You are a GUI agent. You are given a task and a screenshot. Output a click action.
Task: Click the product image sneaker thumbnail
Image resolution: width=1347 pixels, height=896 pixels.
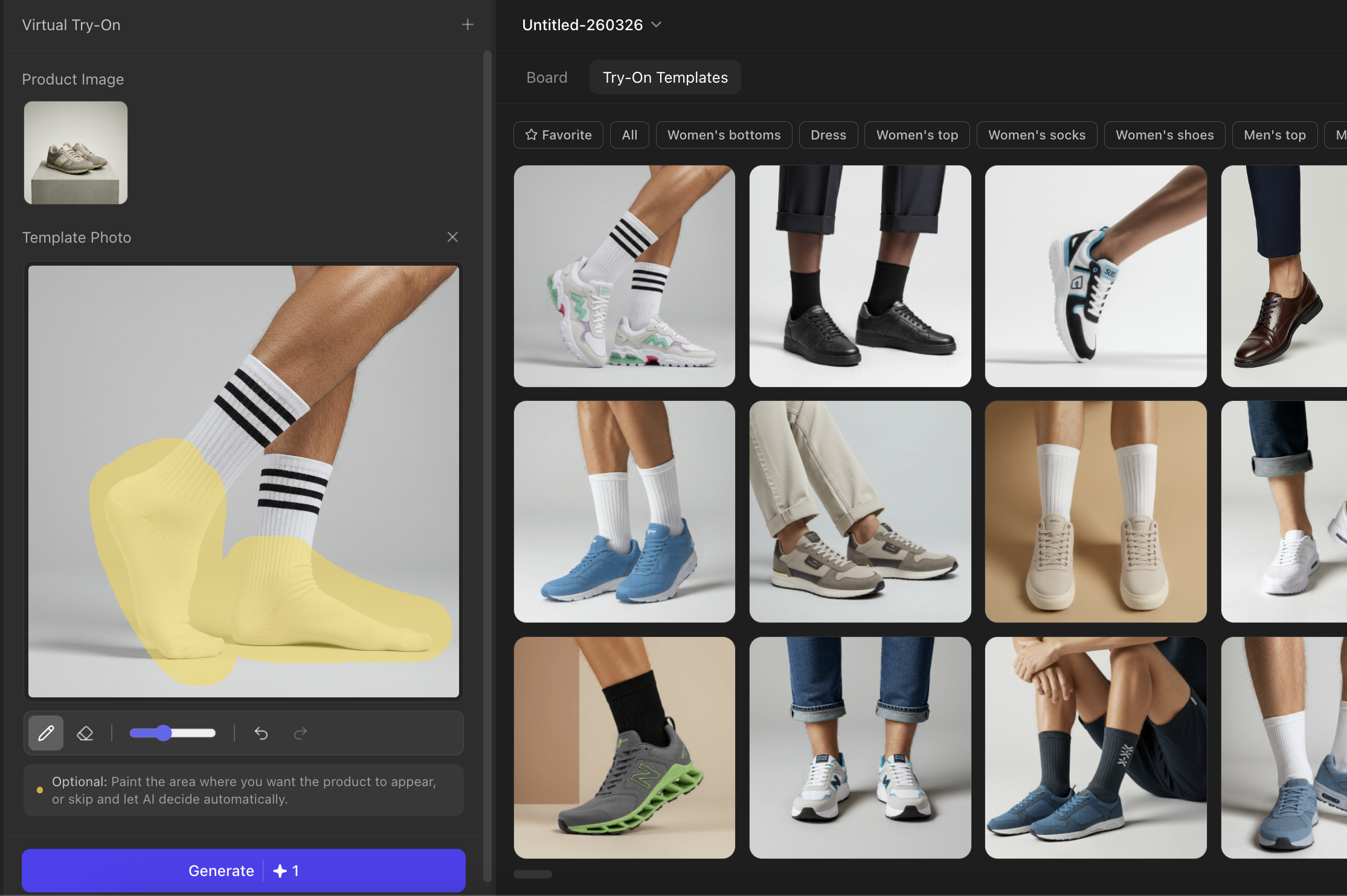tap(75, 152)
